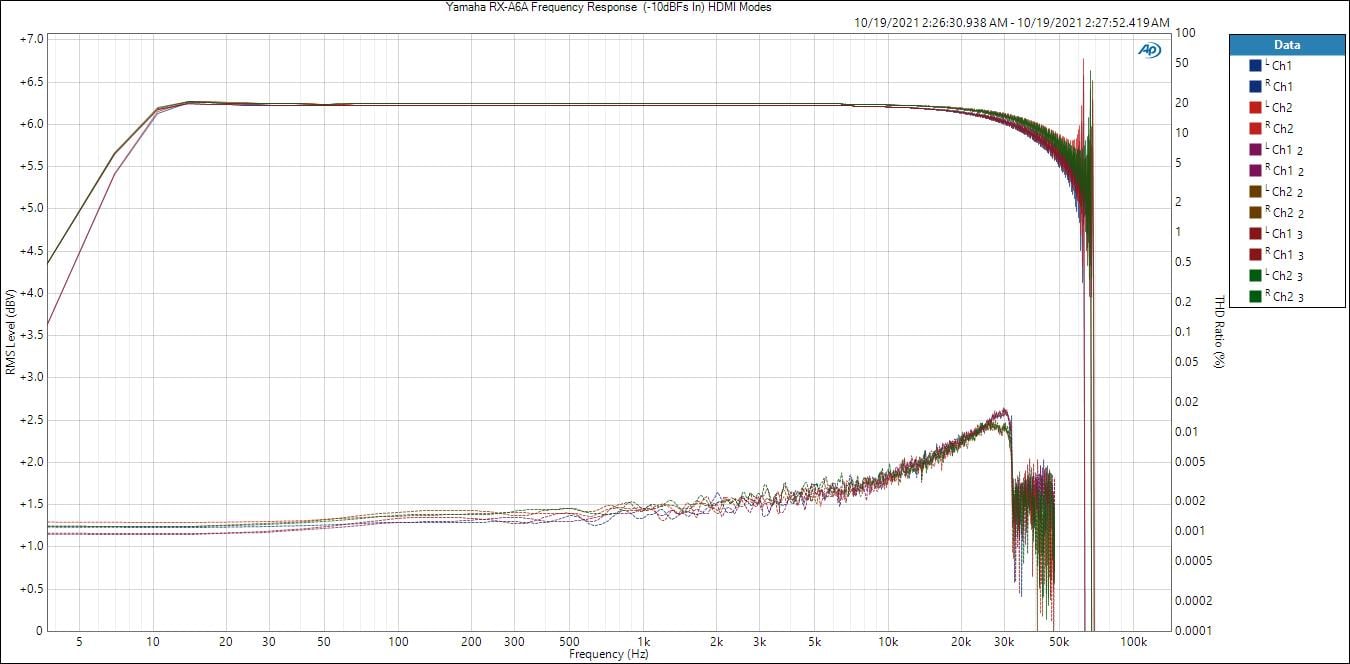Select the L Ch2 2 brown legend swatch
1350x664 pixels.
[x=1255, y=192]
